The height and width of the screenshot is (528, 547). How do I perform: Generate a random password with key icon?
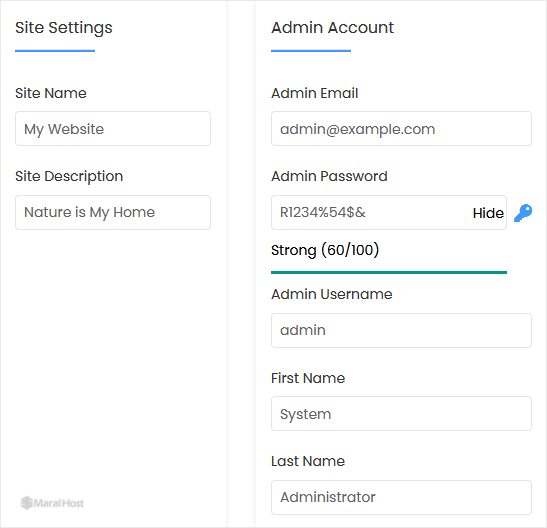pos(523,213)
